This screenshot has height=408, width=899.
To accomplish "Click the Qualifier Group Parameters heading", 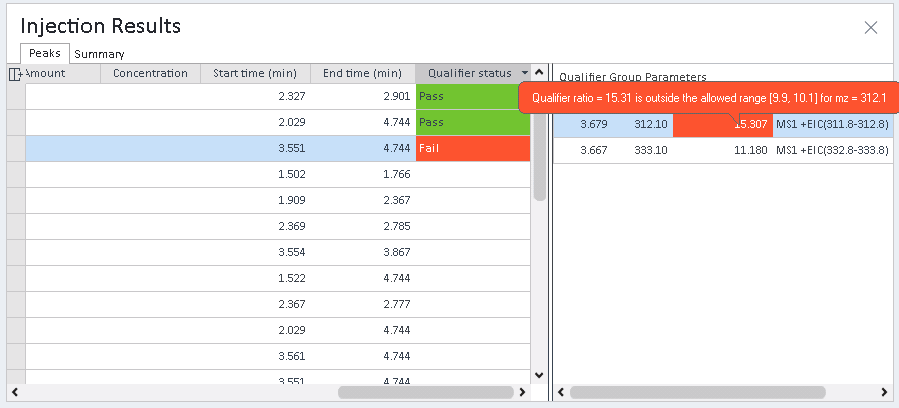I will tap(632, 77).
